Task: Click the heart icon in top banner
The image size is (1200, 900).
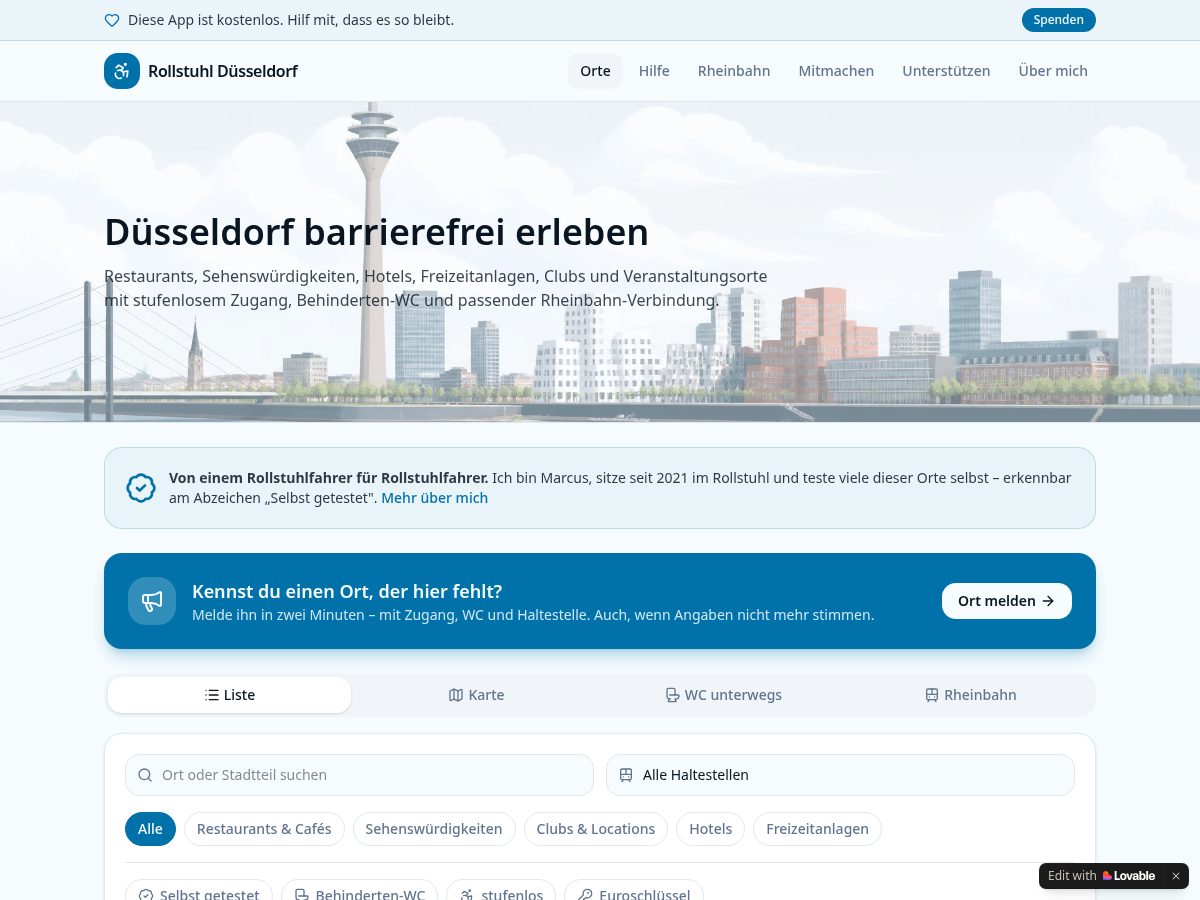Action: pyautogui.click(x=112, y=20)
